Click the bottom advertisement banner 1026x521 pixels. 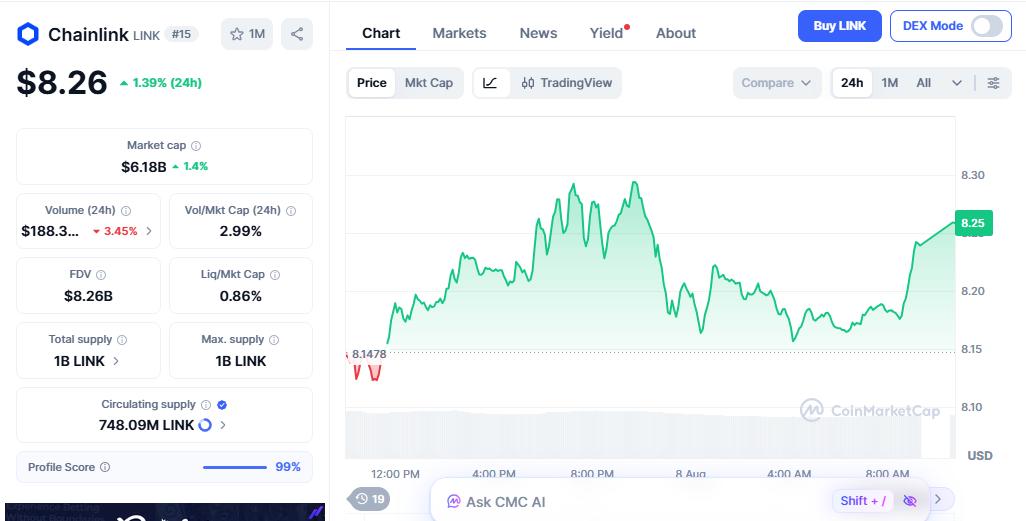(x=165, y=512)
